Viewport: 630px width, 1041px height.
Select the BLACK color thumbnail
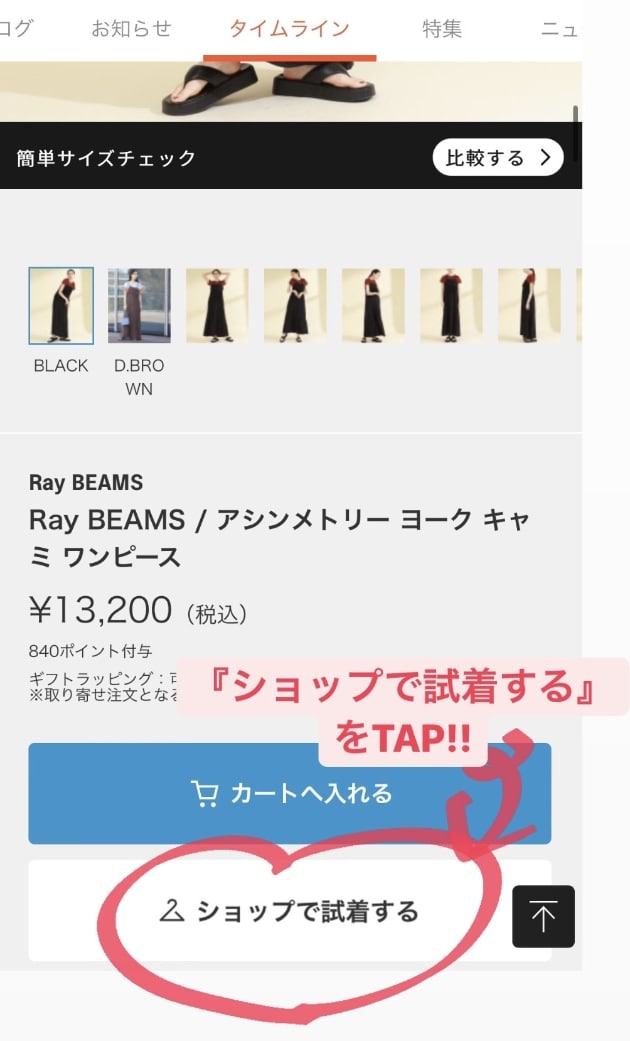tap(61, 305)
